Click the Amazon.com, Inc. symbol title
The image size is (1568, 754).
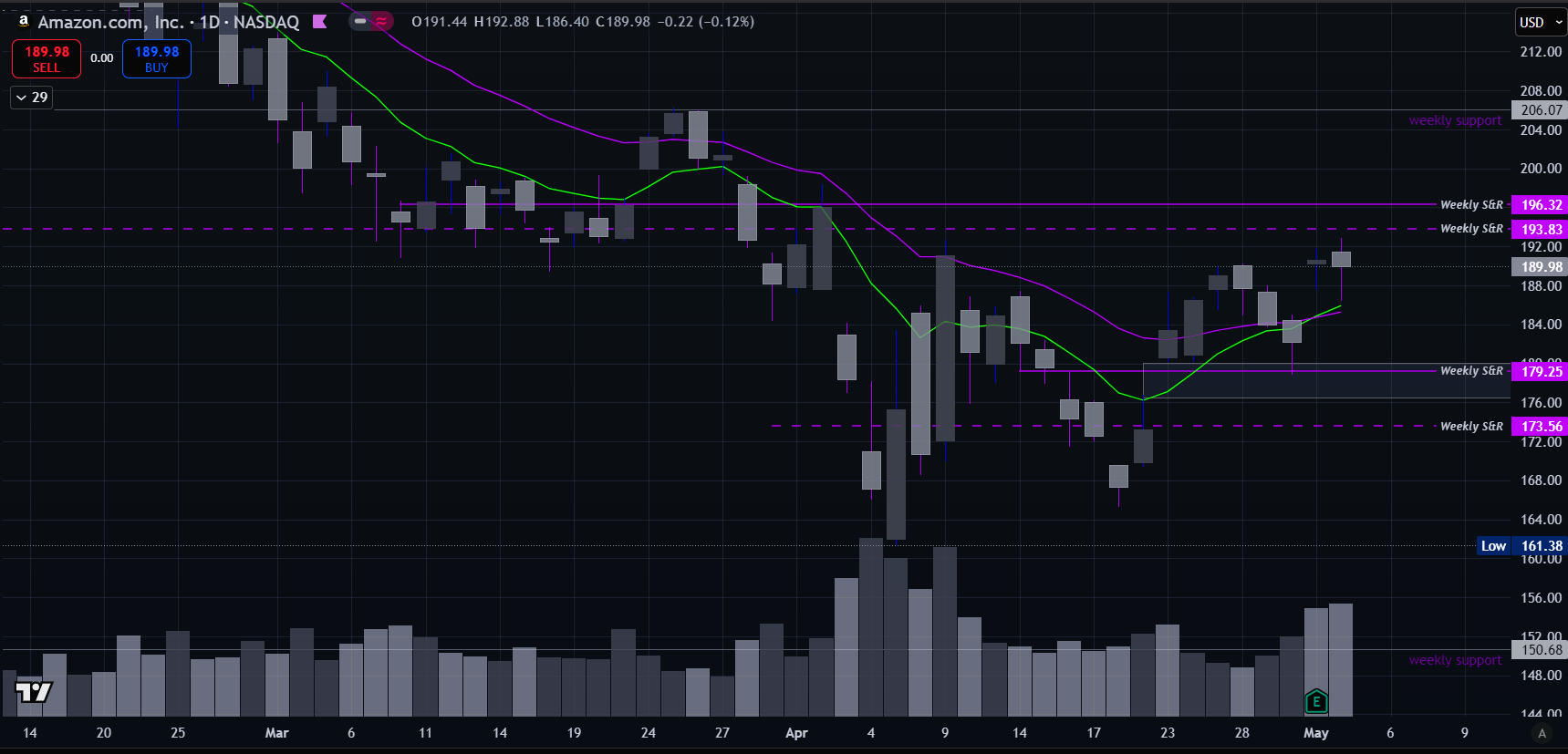tap(110, 22)
